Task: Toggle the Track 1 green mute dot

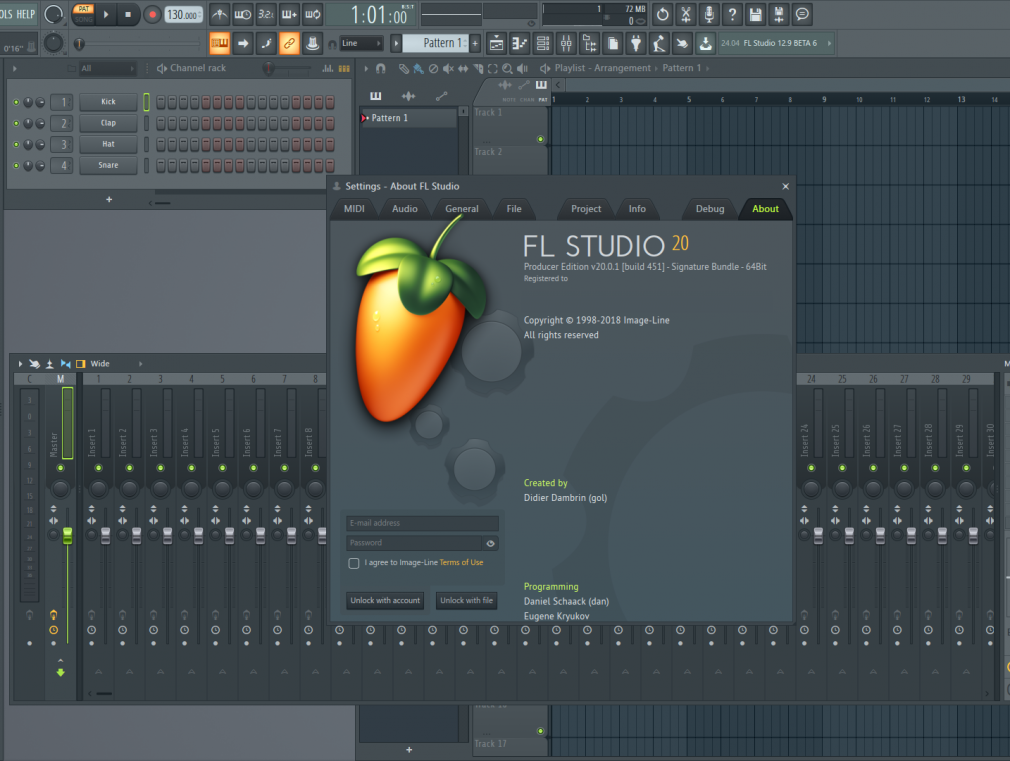Action: click(540, 139)
